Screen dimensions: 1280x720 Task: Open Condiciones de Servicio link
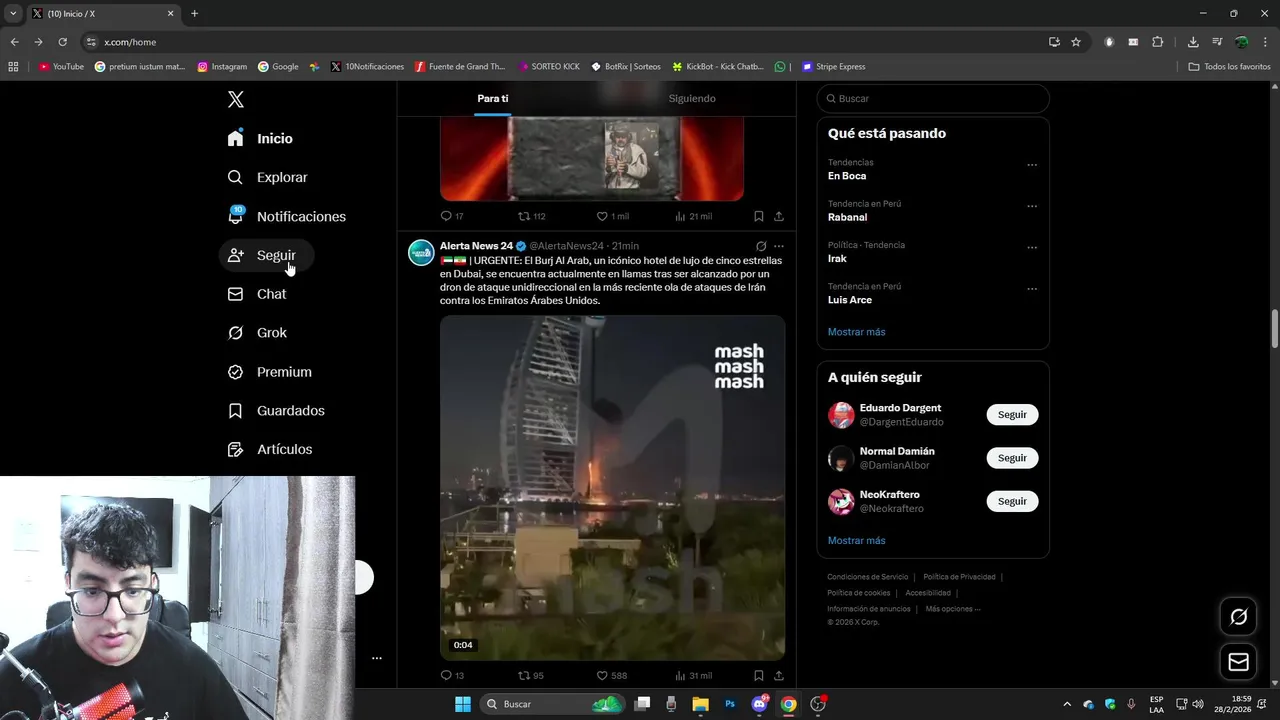point(867,577)
